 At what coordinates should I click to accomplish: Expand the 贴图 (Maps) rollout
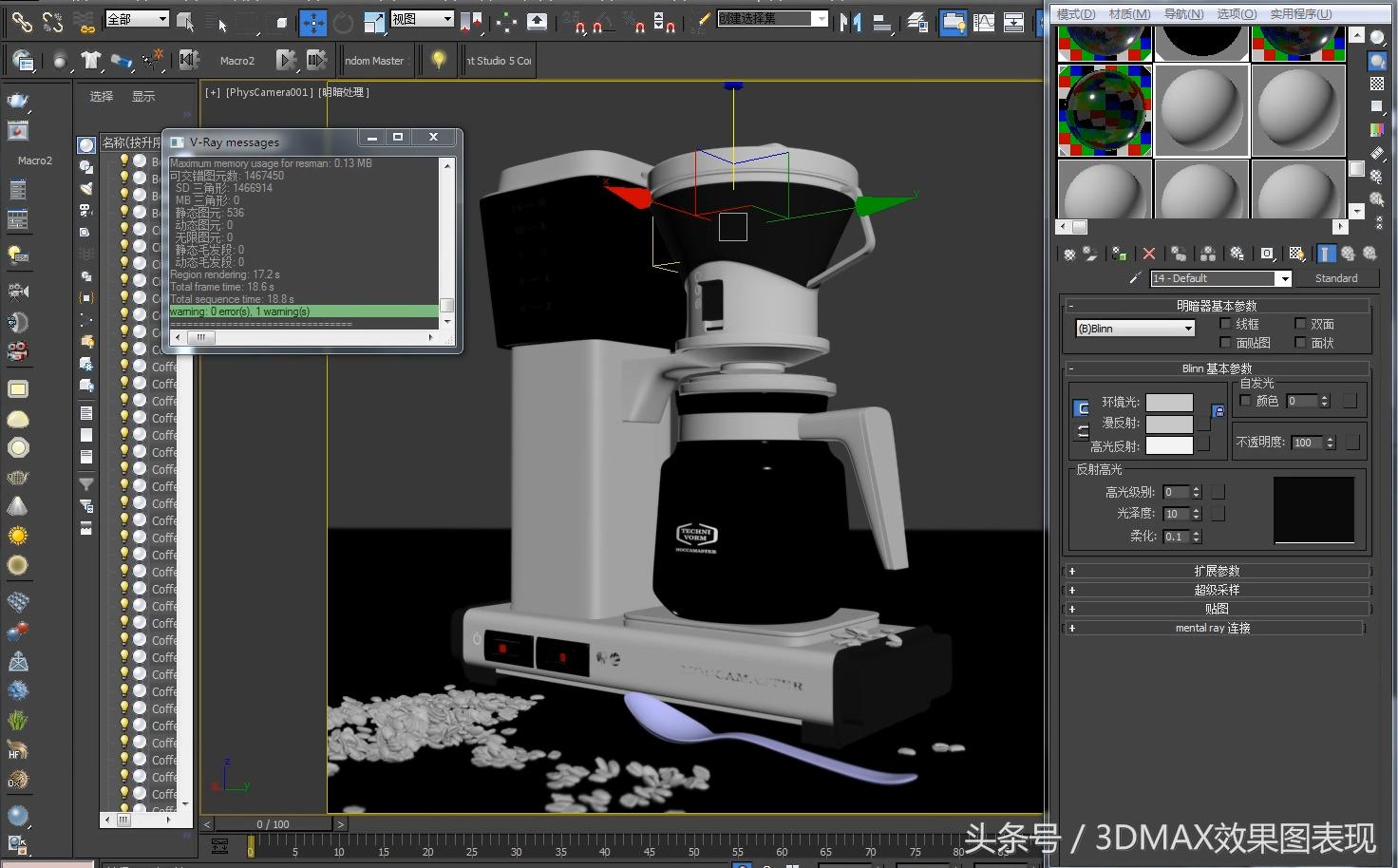[x=1216, y=609]
